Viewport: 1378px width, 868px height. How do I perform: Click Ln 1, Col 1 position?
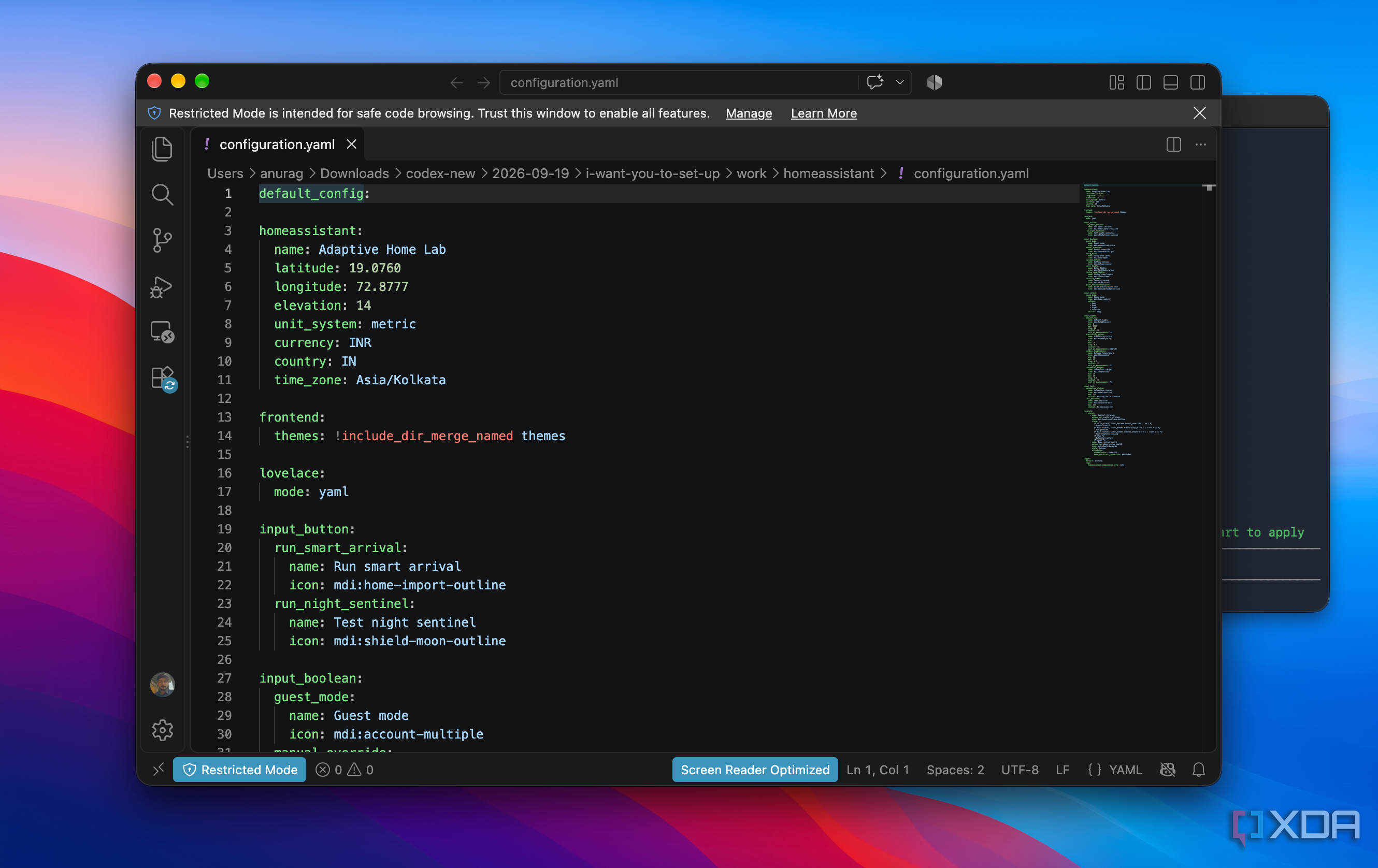[877, 770]
